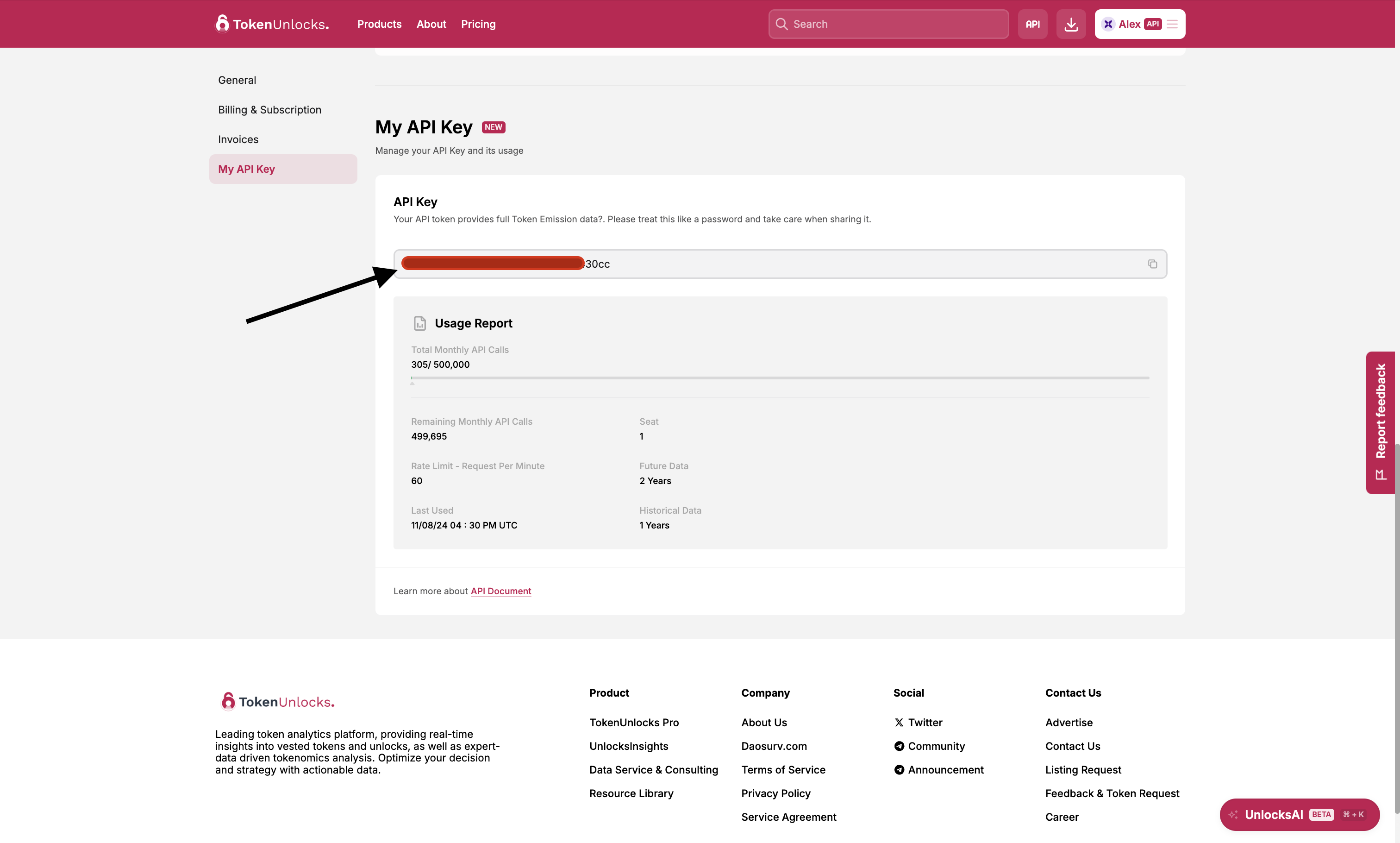This screenshot has height=843, width=1400.
Task: Launch the UnlocksAI beta assistant
Action: (1299, 814)
